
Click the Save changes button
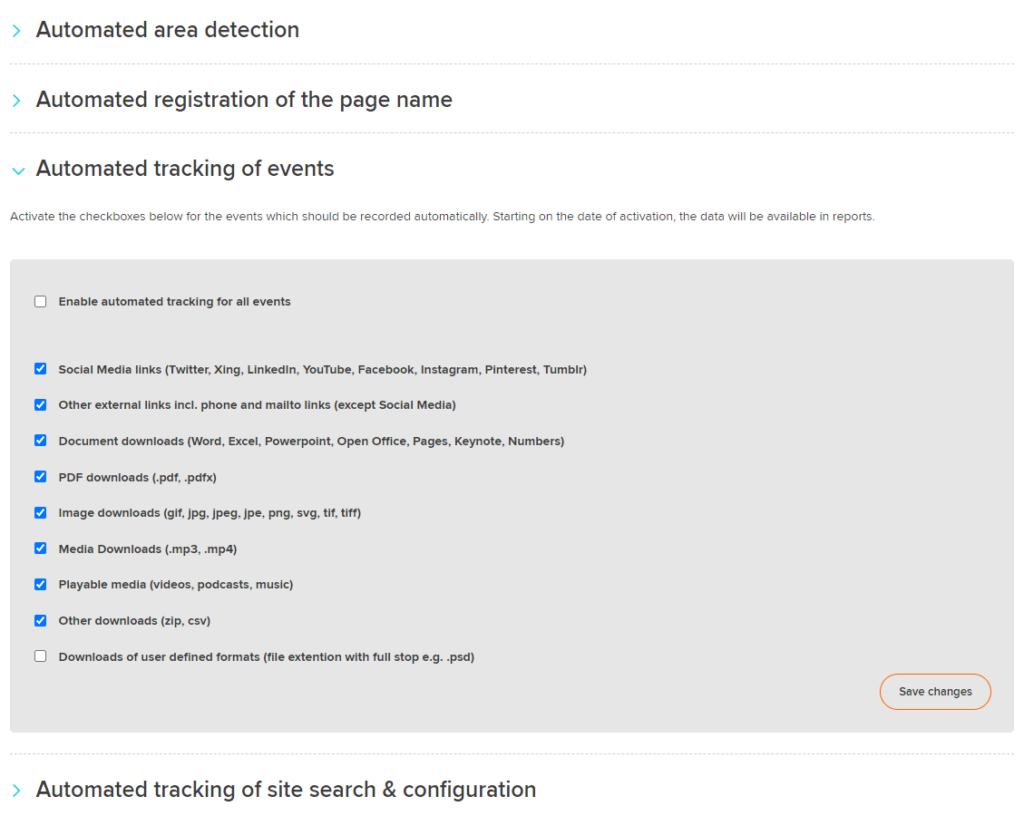tap(935, 692)
